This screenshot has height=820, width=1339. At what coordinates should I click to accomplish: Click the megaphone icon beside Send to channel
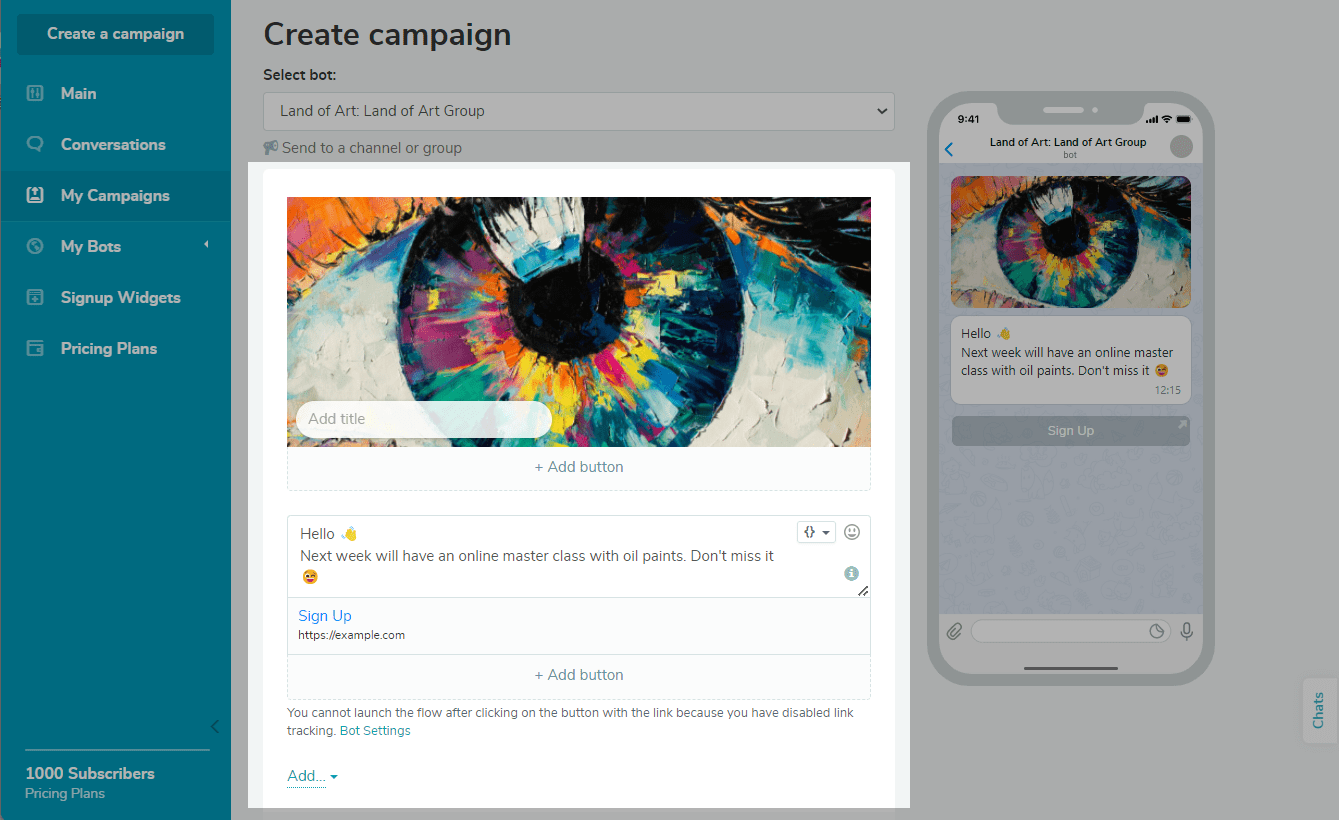[x=271, y=148]
